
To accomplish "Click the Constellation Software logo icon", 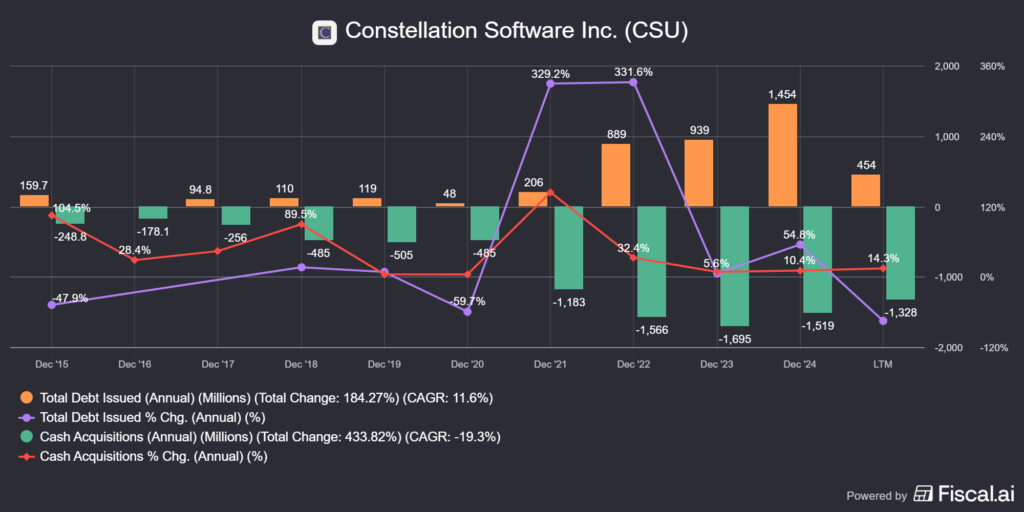I will point(324,32).
